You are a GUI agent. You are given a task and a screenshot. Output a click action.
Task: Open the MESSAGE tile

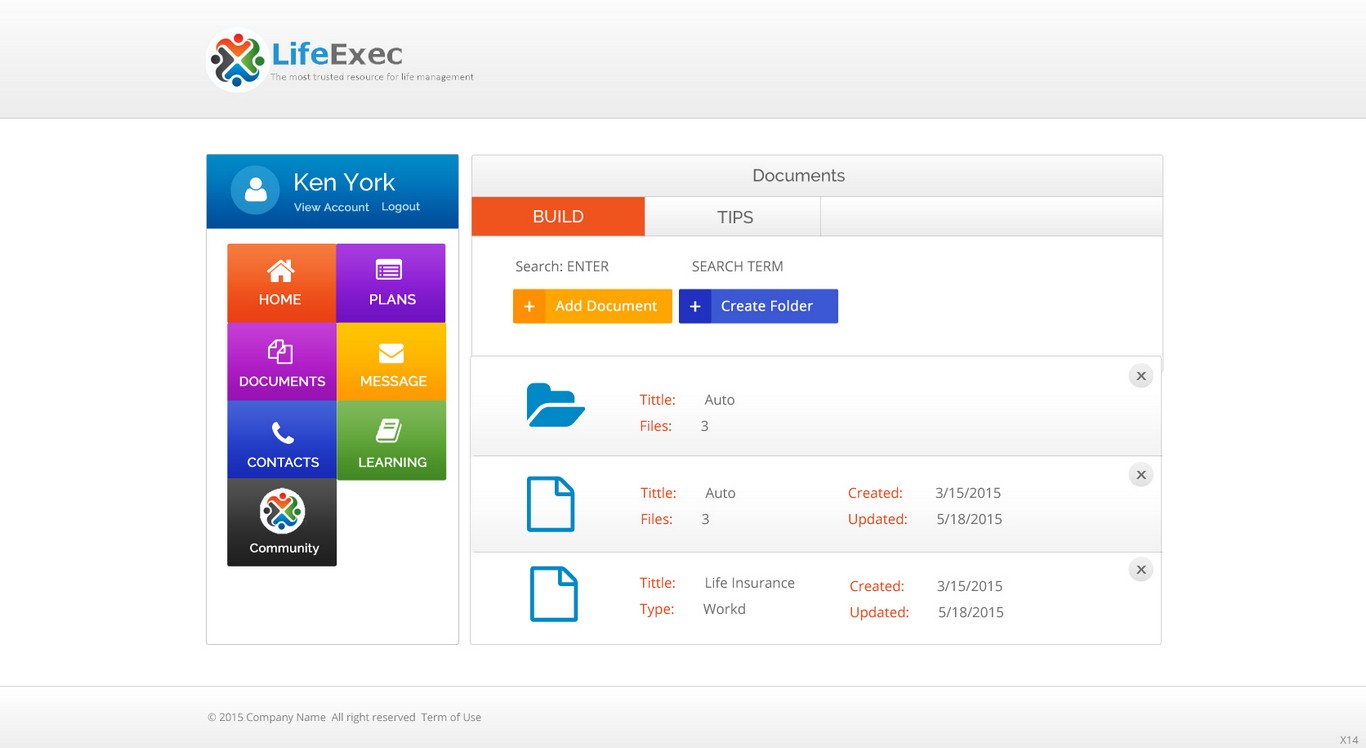[391, 362]
